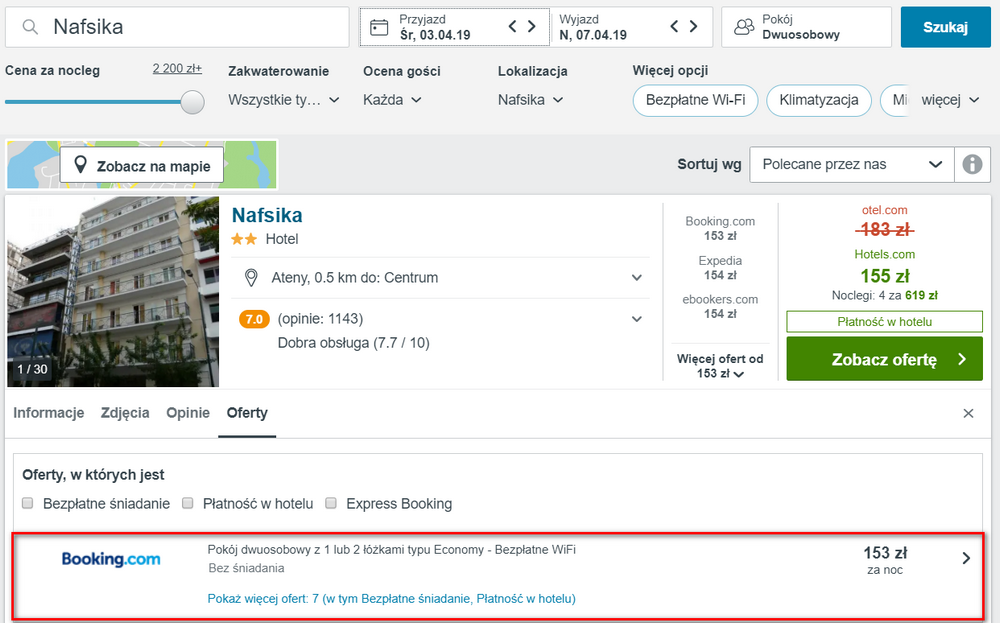Open the Lokalizacja Nafsika dropdown
Image resolution: width=1000 pixels, height=623 pixels.
531,100
